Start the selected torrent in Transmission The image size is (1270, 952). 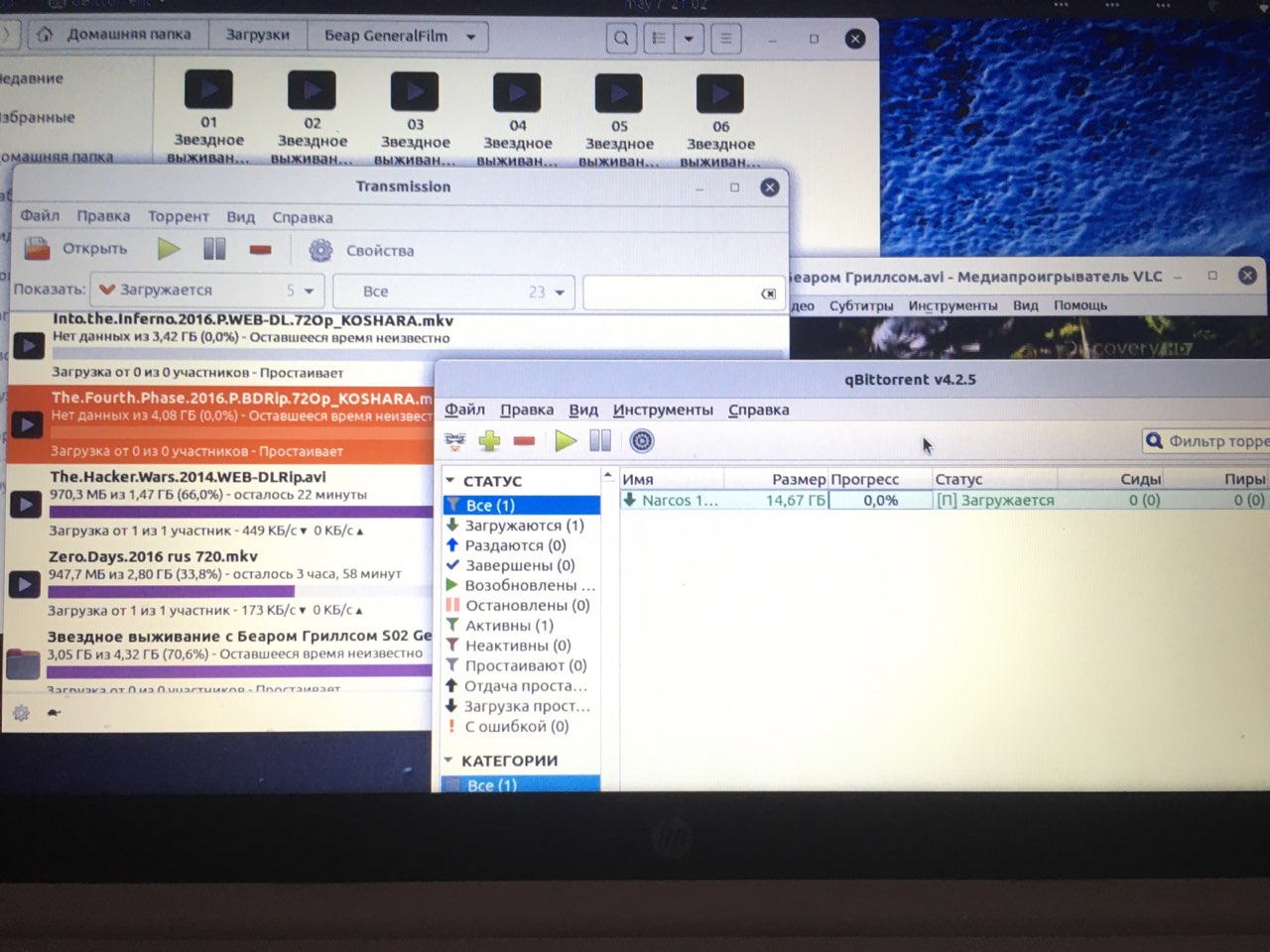169,249
